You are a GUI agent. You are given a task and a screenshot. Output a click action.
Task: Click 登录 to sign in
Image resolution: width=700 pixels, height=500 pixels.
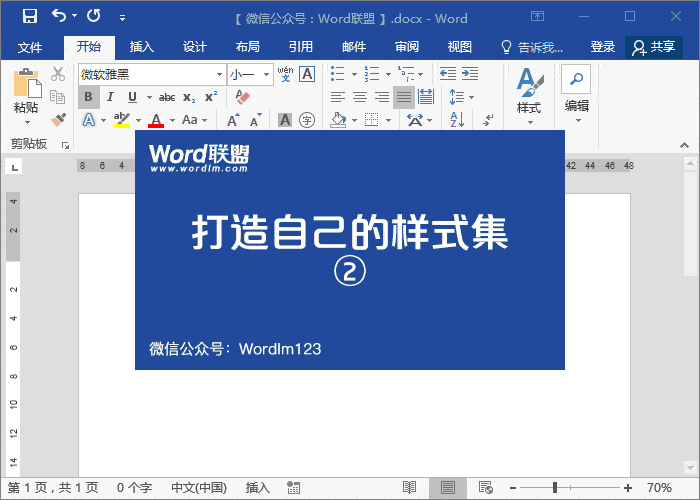tap(603, 47)
